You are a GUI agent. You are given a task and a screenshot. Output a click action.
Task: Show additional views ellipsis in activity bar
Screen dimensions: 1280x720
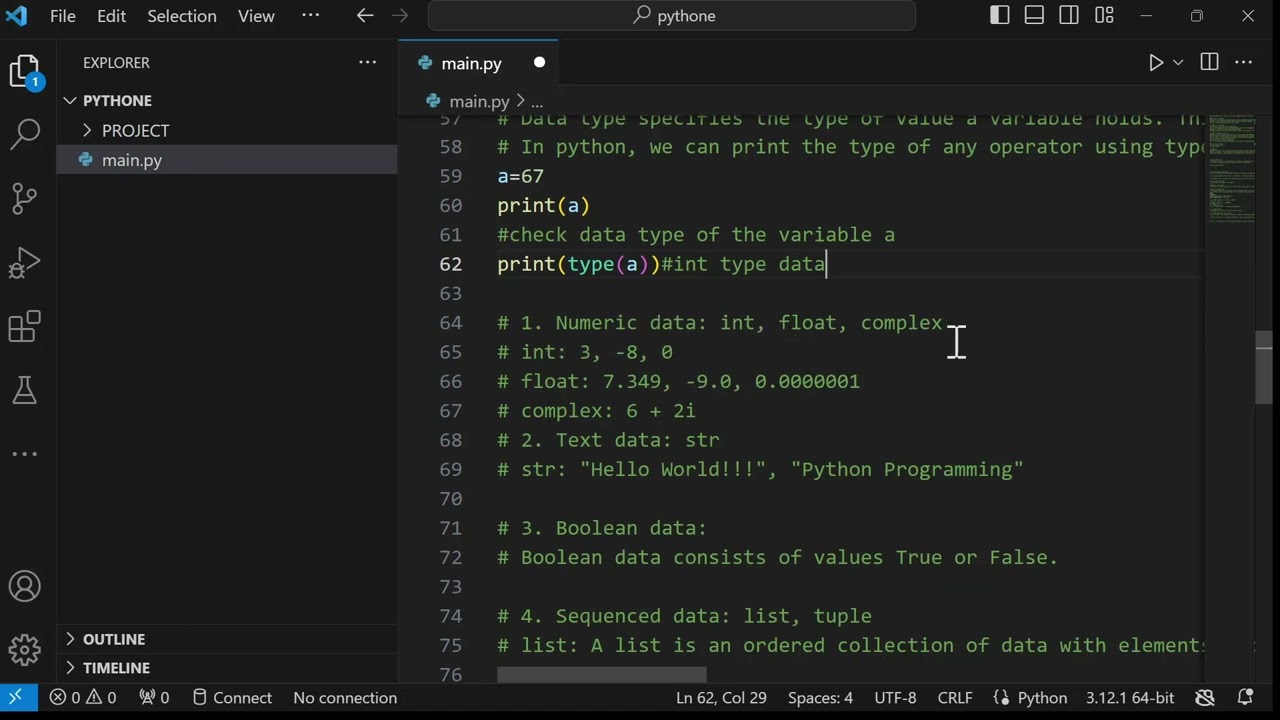pyautogui.click(x=25, y=454)
